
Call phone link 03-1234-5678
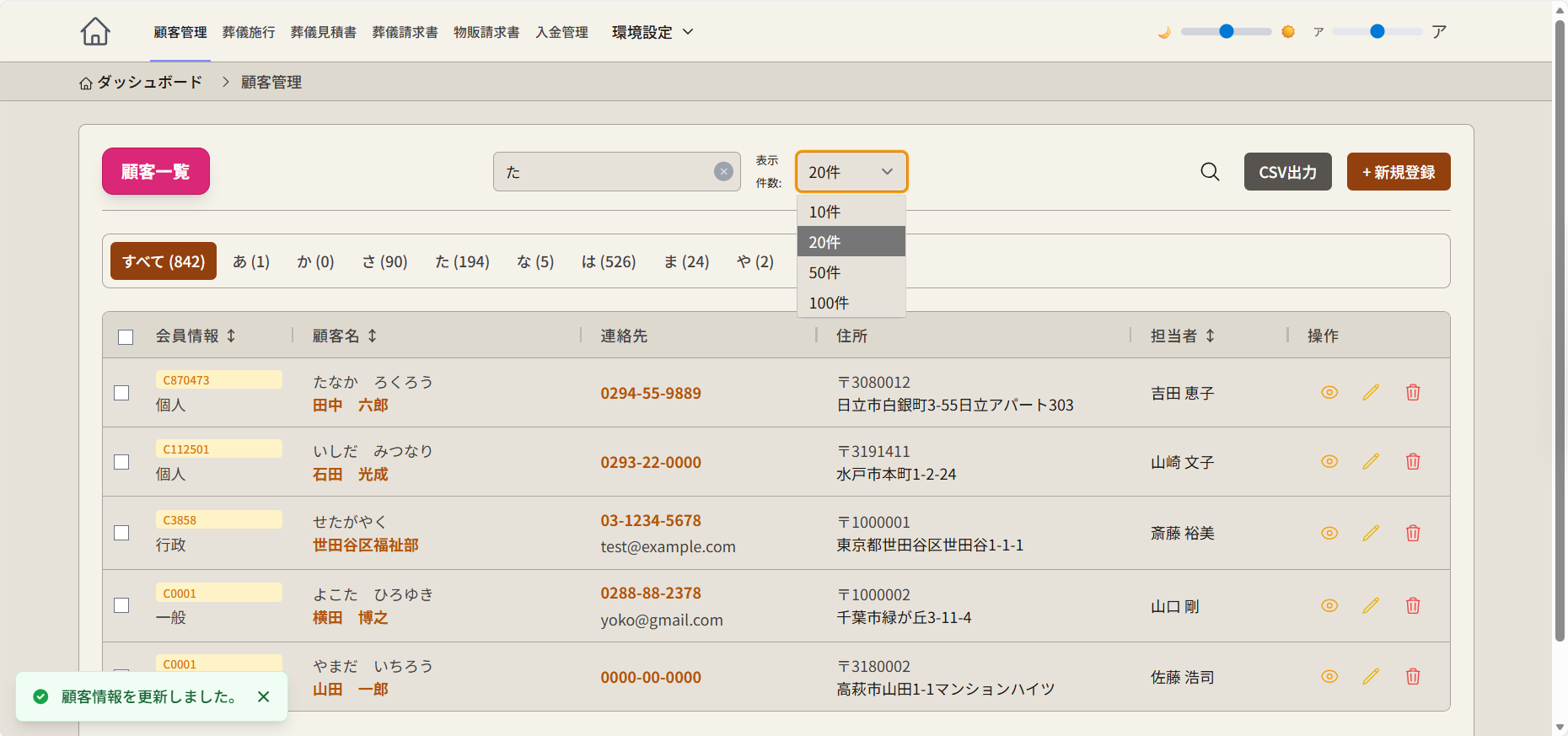[x=651, y=520]
